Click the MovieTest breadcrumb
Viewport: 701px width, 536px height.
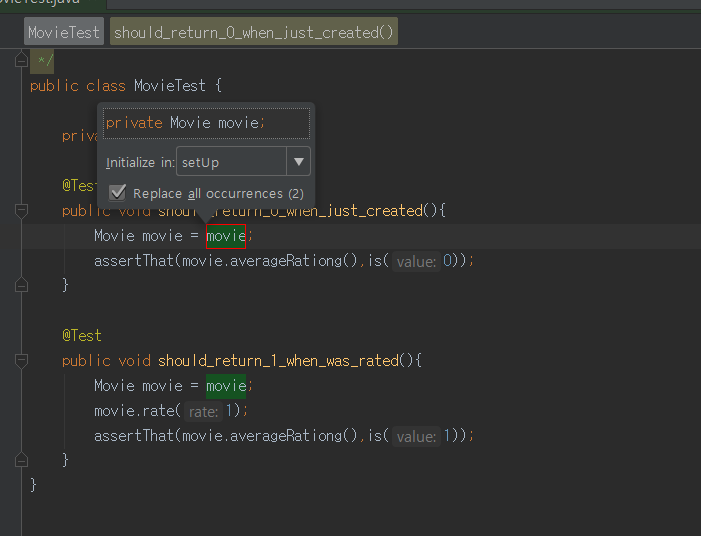point(63,31)
